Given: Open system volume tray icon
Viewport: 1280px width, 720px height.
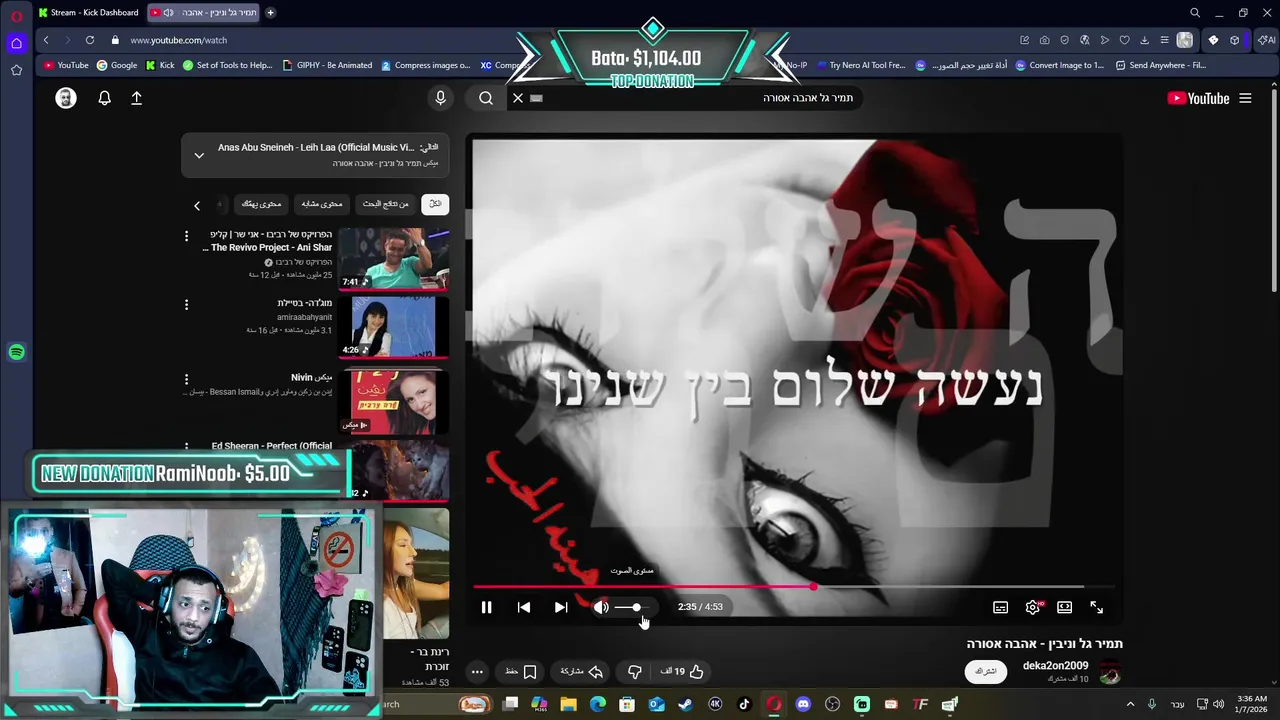Looking at the screenshot, I should pos(1218,704).
